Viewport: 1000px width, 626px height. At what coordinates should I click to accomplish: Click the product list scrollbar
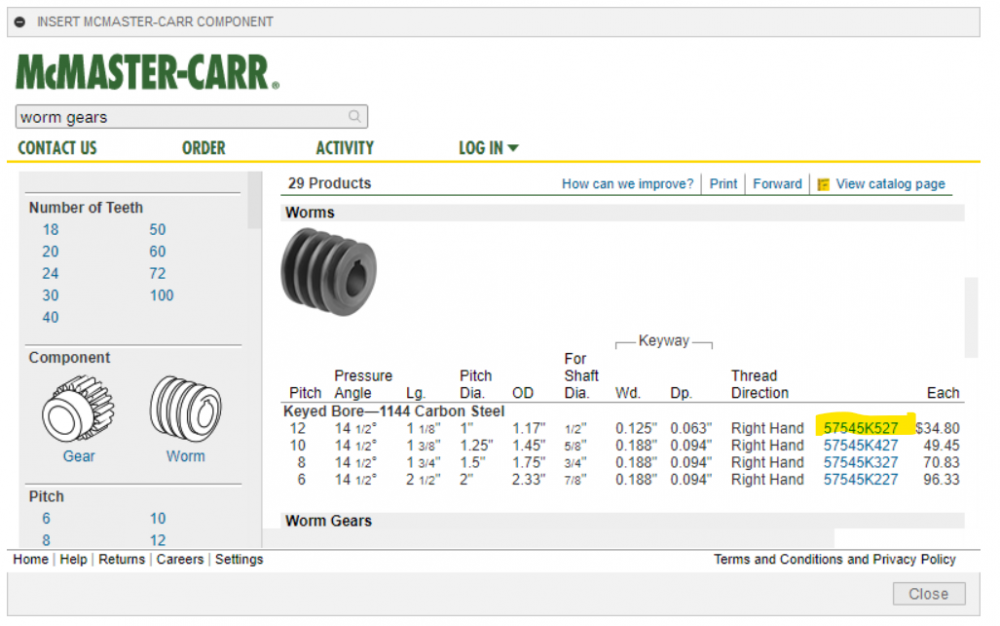click(x=971, y=317)
